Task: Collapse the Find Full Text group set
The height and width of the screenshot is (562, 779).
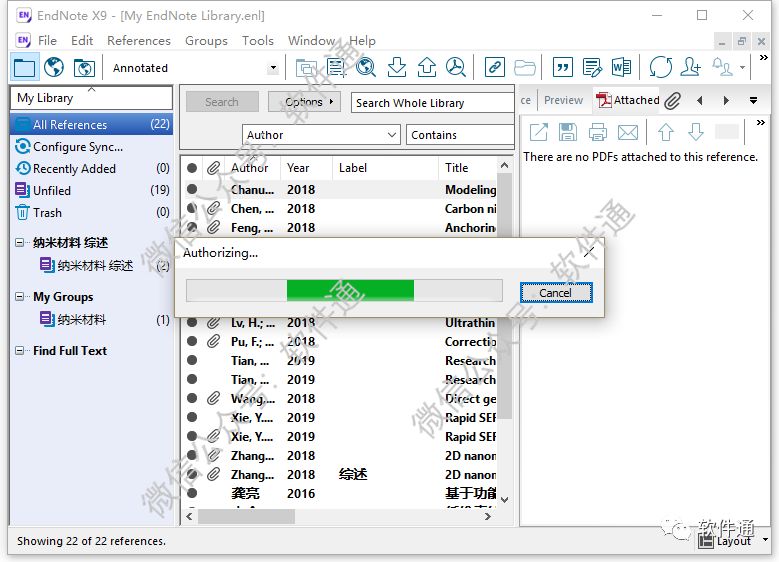Action: coord(19,350)
